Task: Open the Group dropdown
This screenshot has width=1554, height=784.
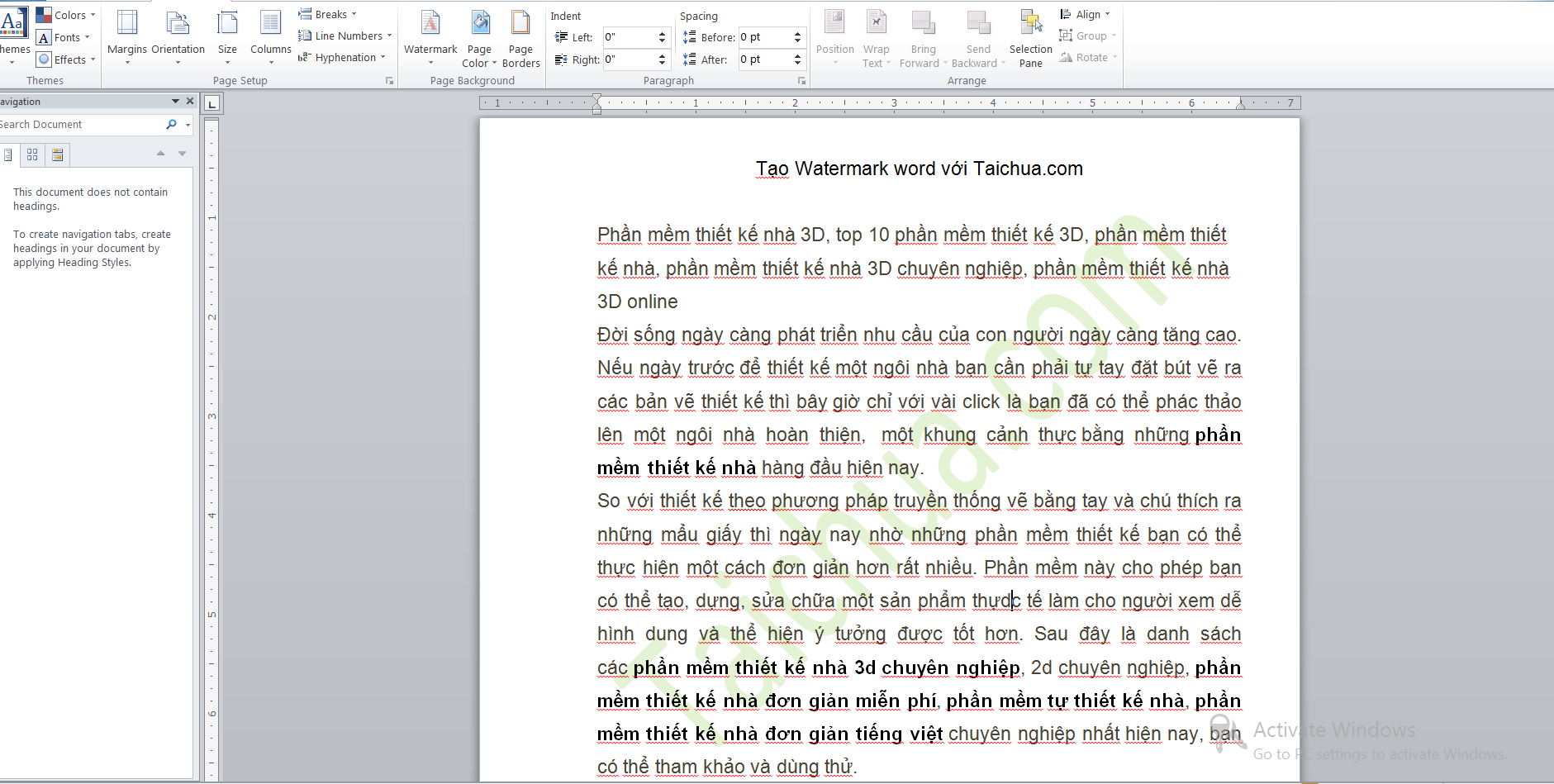Action: [1087, 36]
